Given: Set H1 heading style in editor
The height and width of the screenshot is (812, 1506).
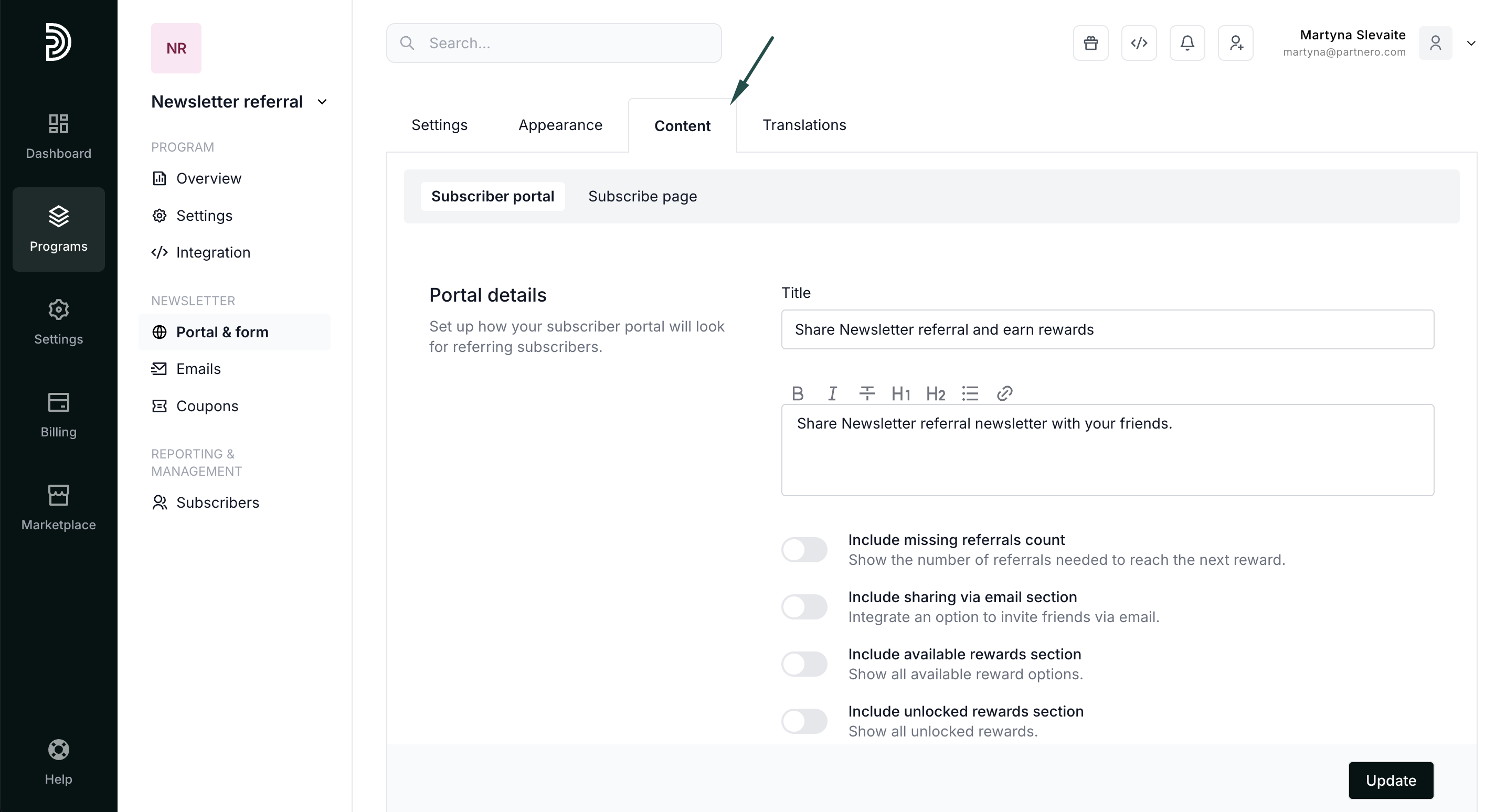Looking at the screenshot, I should [900, 393].
